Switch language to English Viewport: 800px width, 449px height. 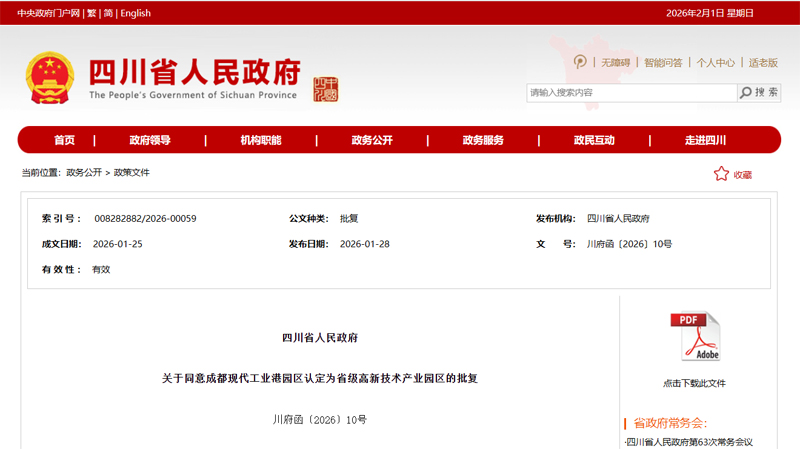[x=135, y=13]
